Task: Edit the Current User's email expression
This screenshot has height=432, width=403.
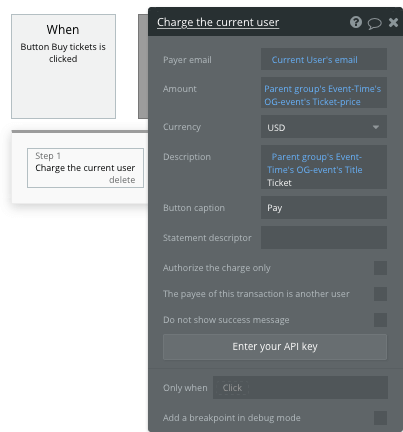Action: (x=324, y=59)
